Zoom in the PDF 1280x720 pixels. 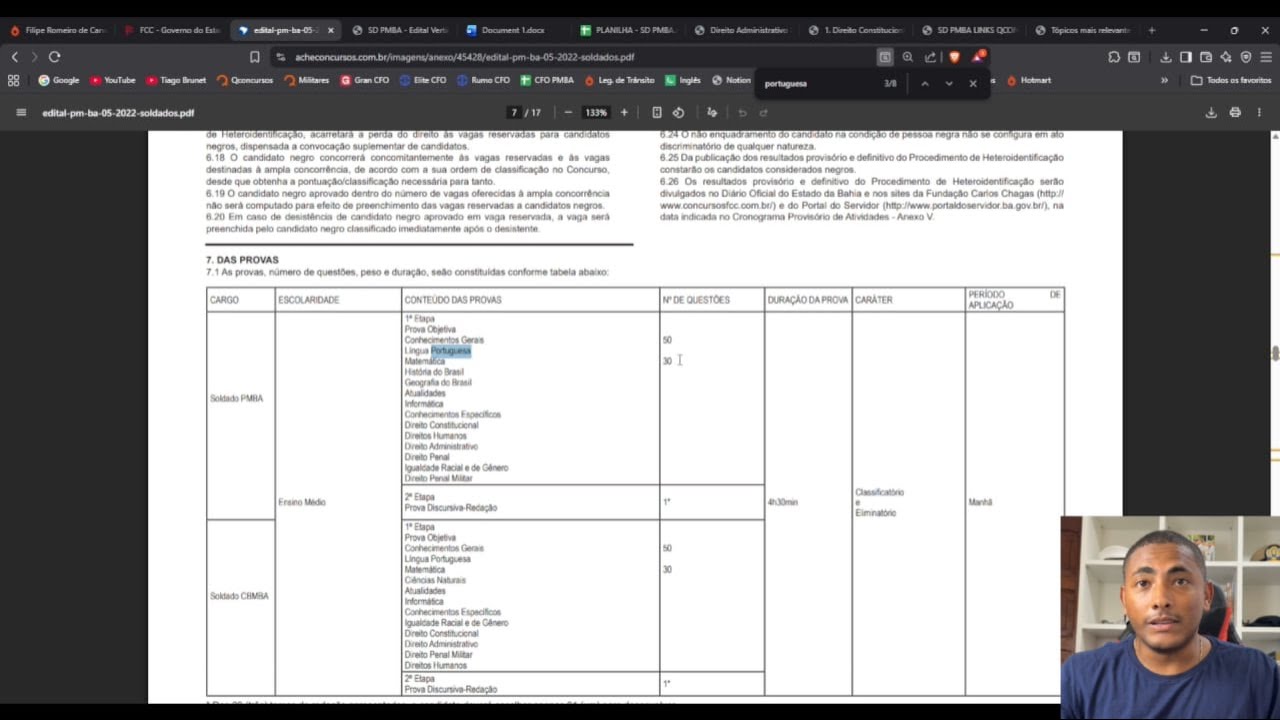coord(624,112)
